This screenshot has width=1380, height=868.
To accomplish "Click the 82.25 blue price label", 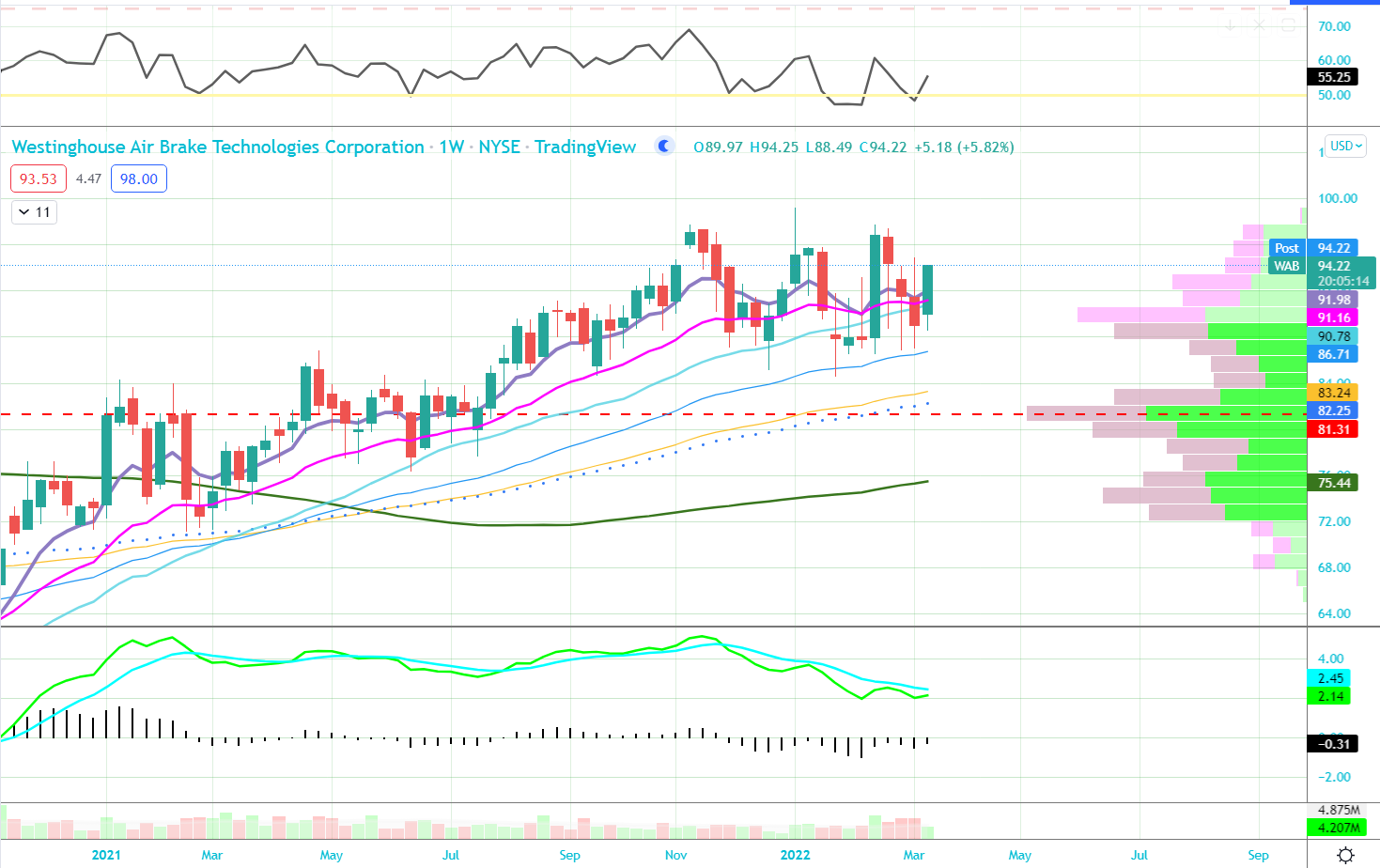I will (x=1333, y=411).
